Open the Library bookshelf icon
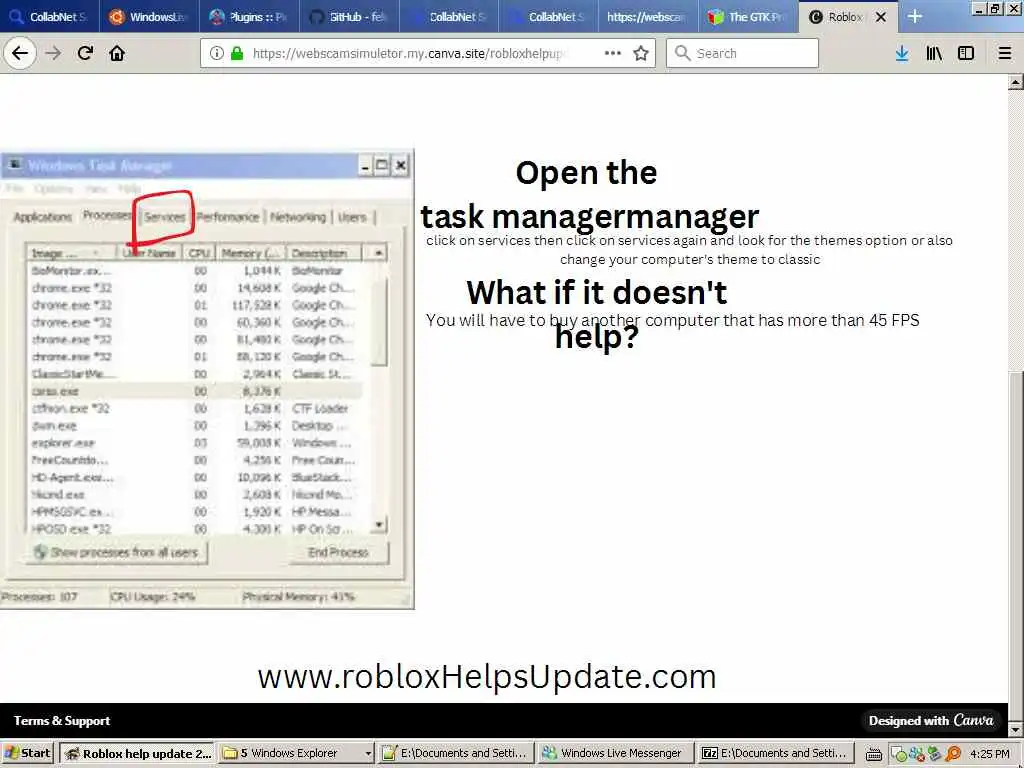 tap(934, 54)
